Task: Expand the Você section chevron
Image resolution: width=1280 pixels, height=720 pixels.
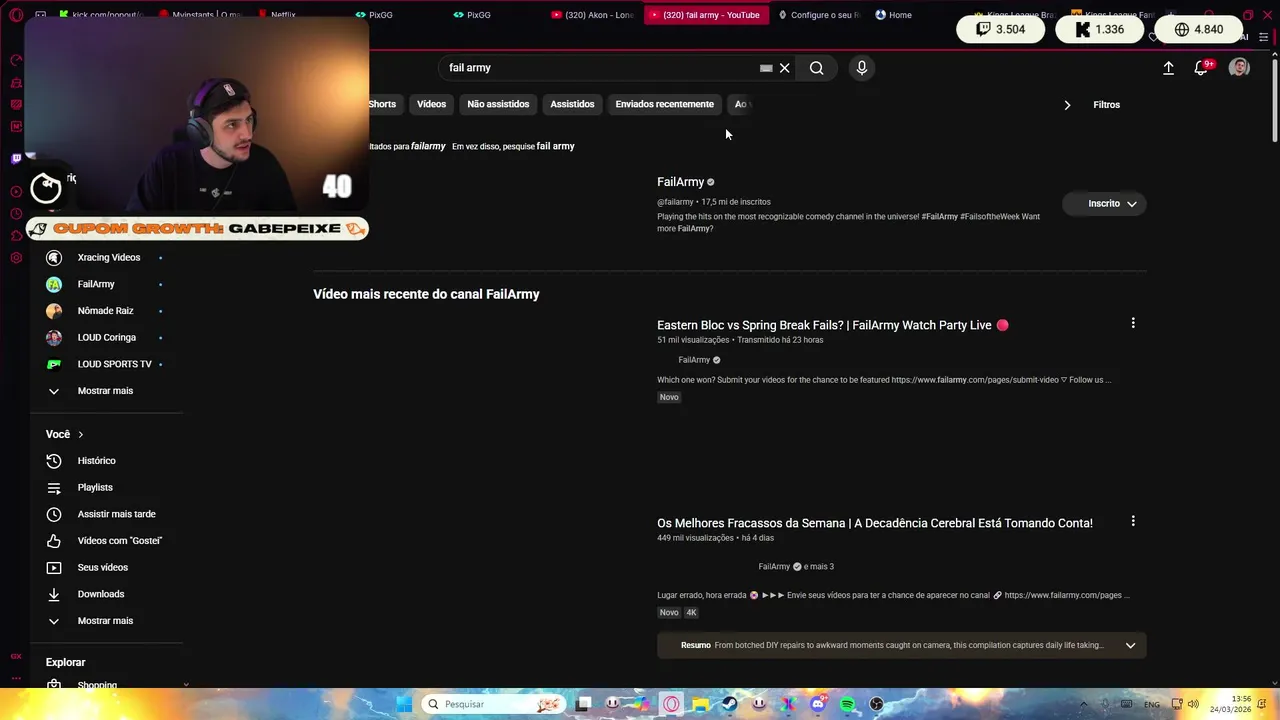Action: 80,435
